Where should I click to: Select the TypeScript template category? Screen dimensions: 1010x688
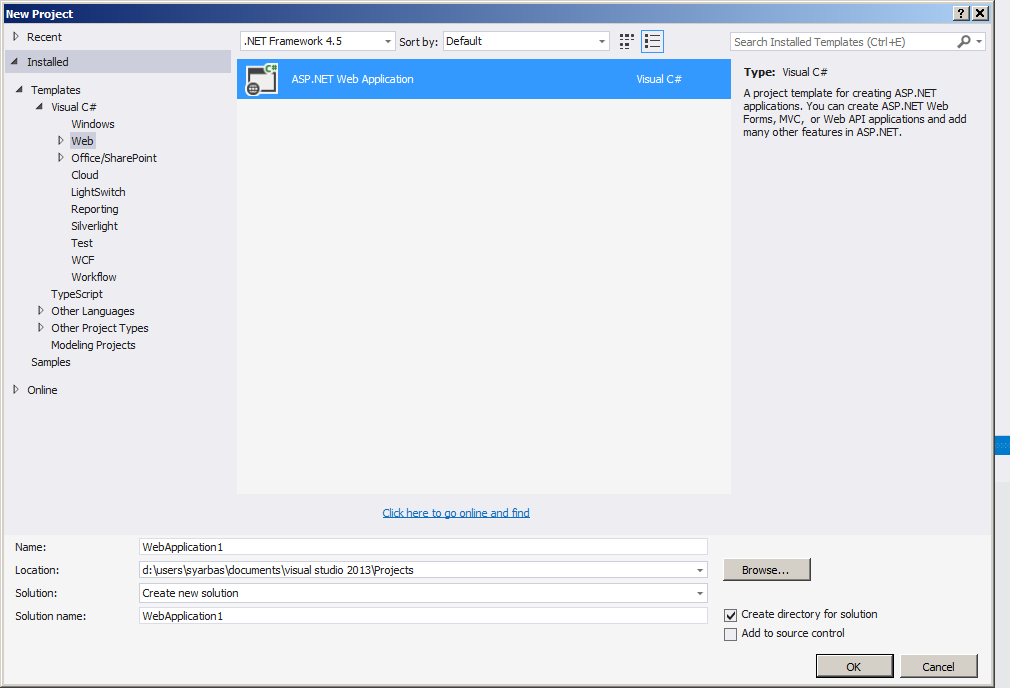77,294
